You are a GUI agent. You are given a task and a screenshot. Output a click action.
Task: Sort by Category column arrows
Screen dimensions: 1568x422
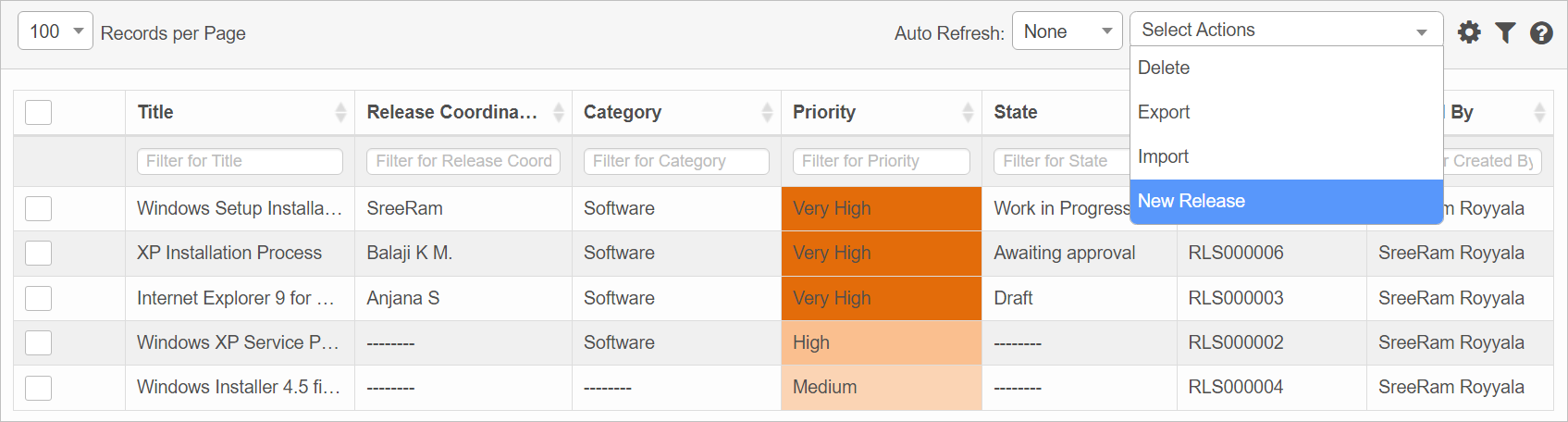(x=767, y=112)
